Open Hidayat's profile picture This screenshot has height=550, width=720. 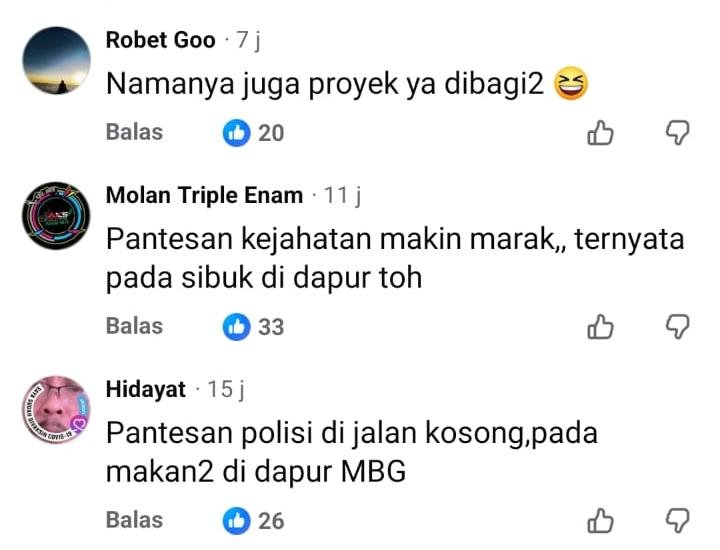[56, 410]
